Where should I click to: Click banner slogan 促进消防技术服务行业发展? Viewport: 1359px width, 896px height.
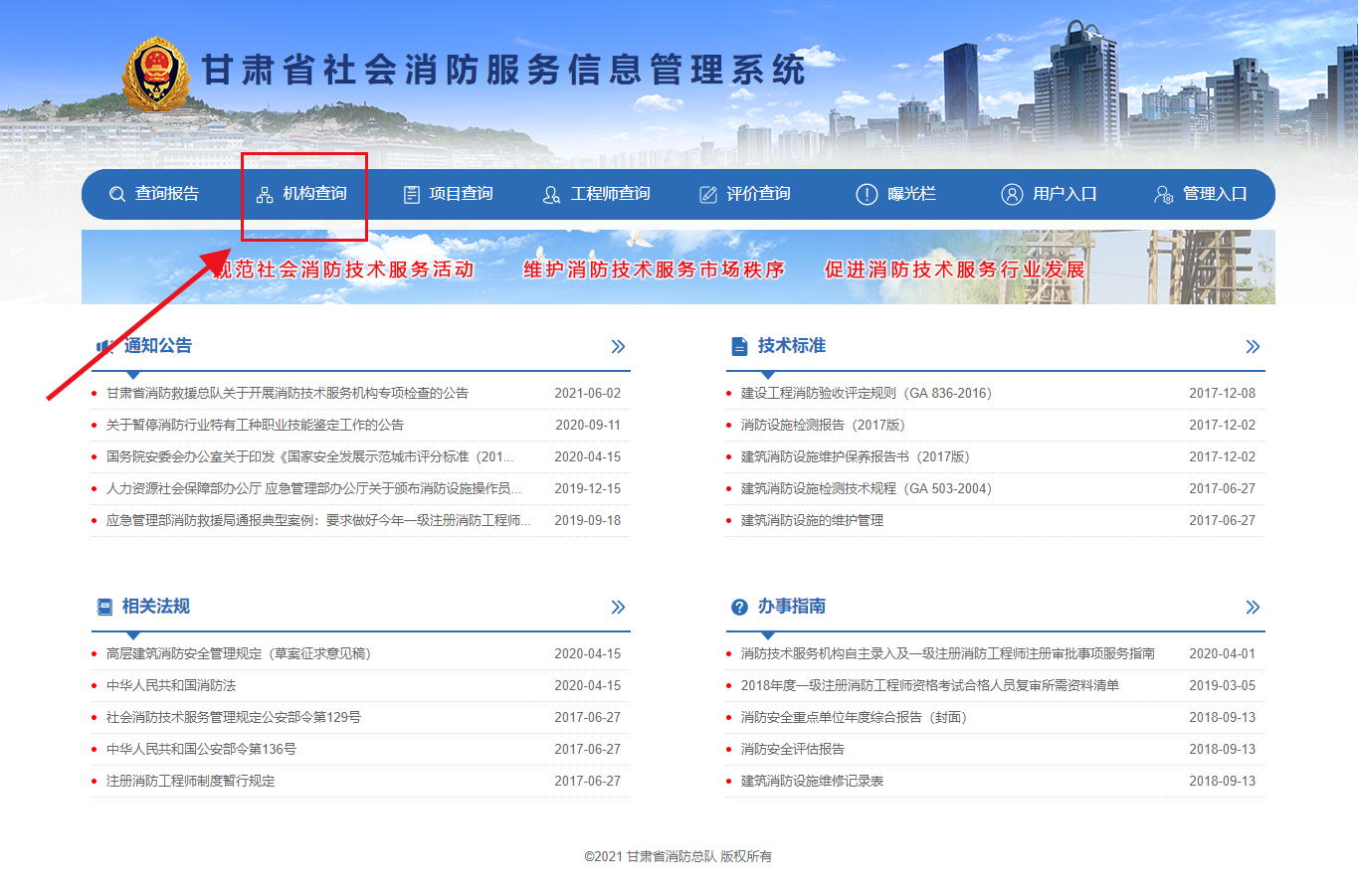click(955, 269)
